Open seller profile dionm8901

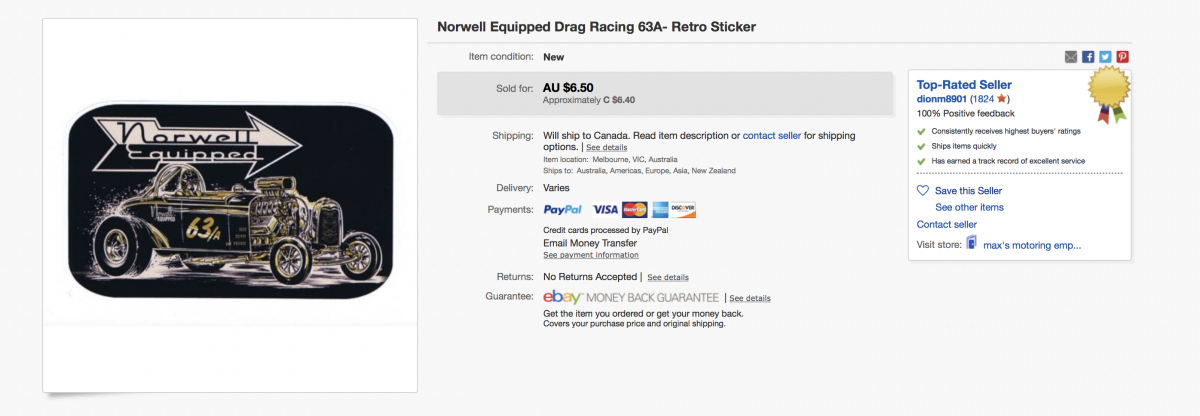(x=941, y=99)
